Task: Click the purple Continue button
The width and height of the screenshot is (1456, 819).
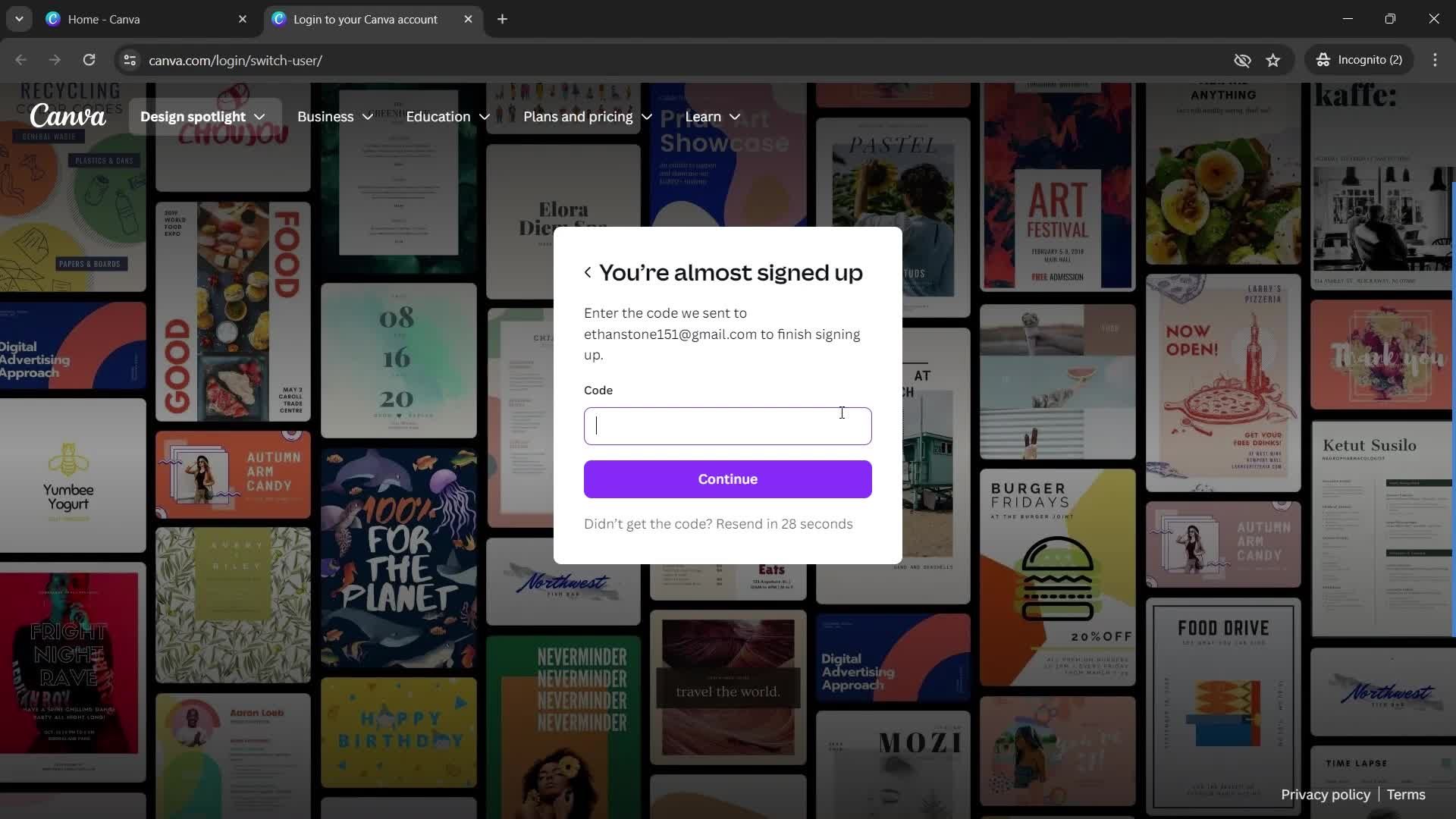Action: pos(728,479)
